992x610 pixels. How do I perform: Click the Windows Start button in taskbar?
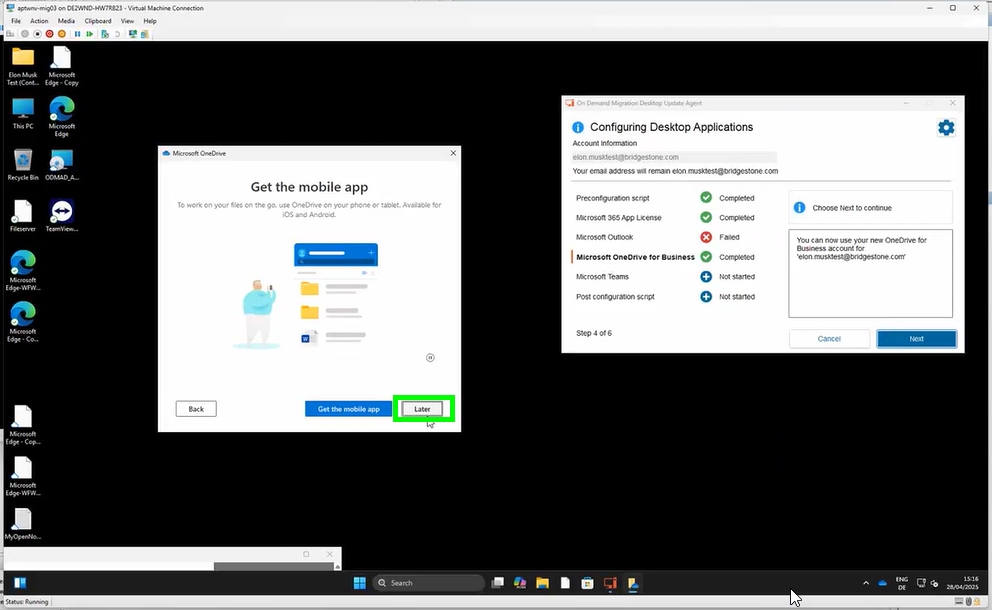coord(359,583)
